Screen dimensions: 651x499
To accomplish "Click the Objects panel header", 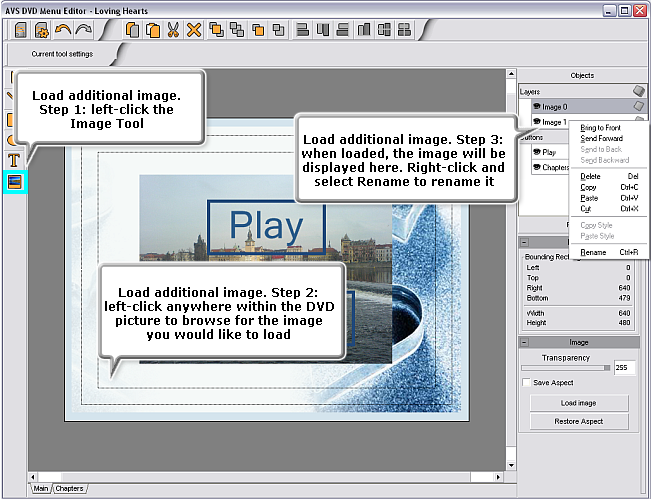I will coord(582,76).
